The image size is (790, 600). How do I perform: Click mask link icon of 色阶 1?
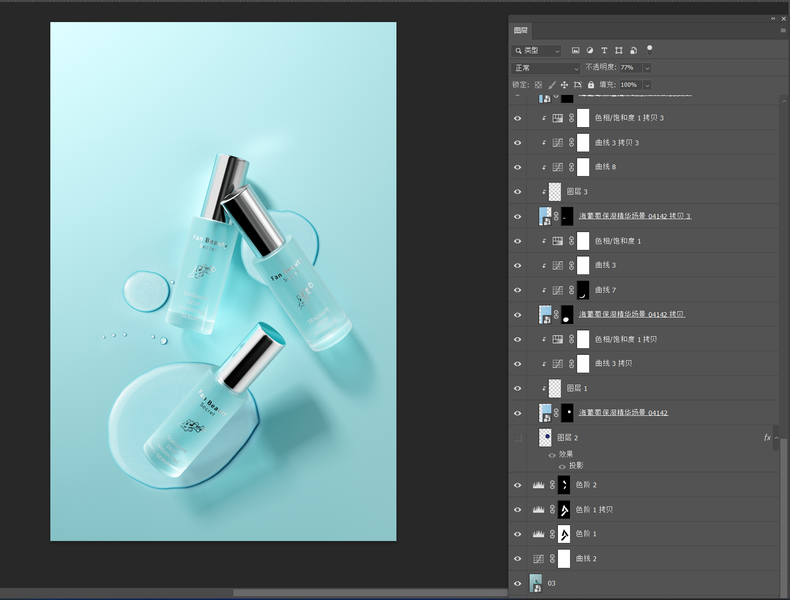(x=552, y=534)
